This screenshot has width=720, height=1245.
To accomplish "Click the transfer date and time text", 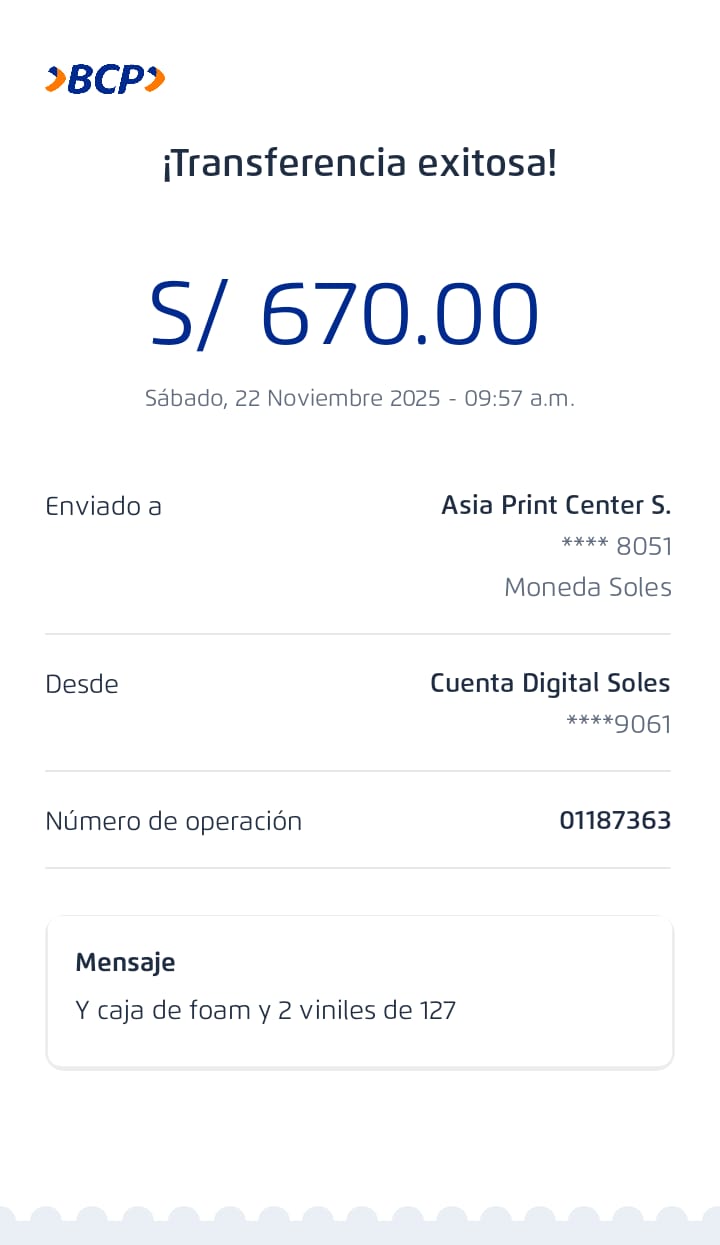I will click(x=360, y=398).
